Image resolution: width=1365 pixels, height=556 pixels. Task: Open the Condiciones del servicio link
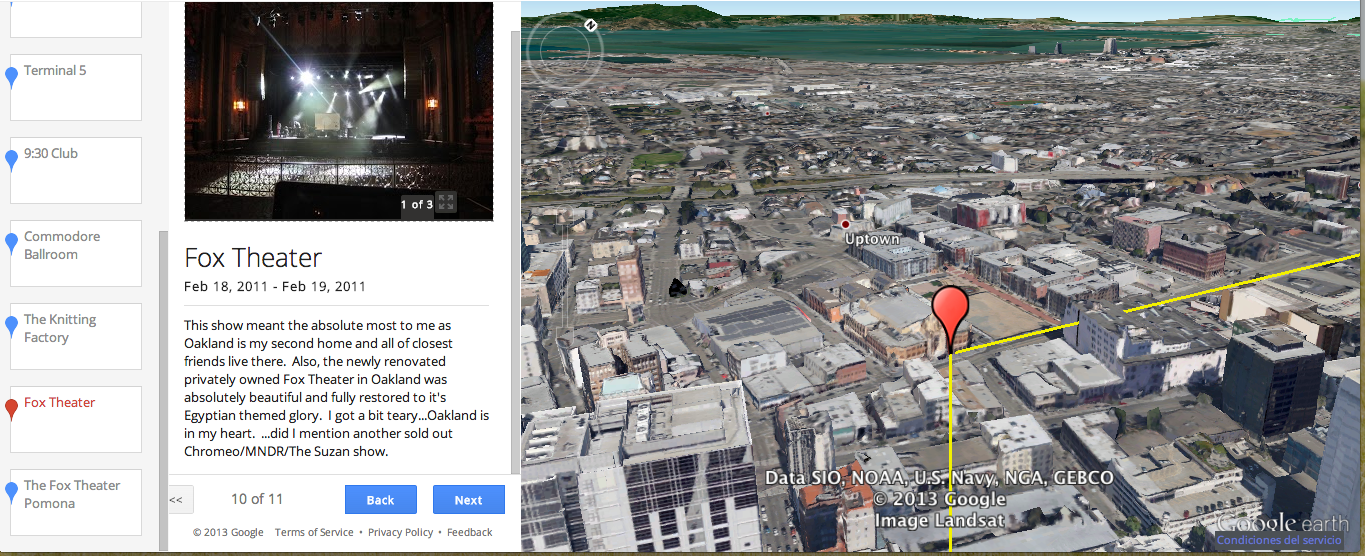1278,541
